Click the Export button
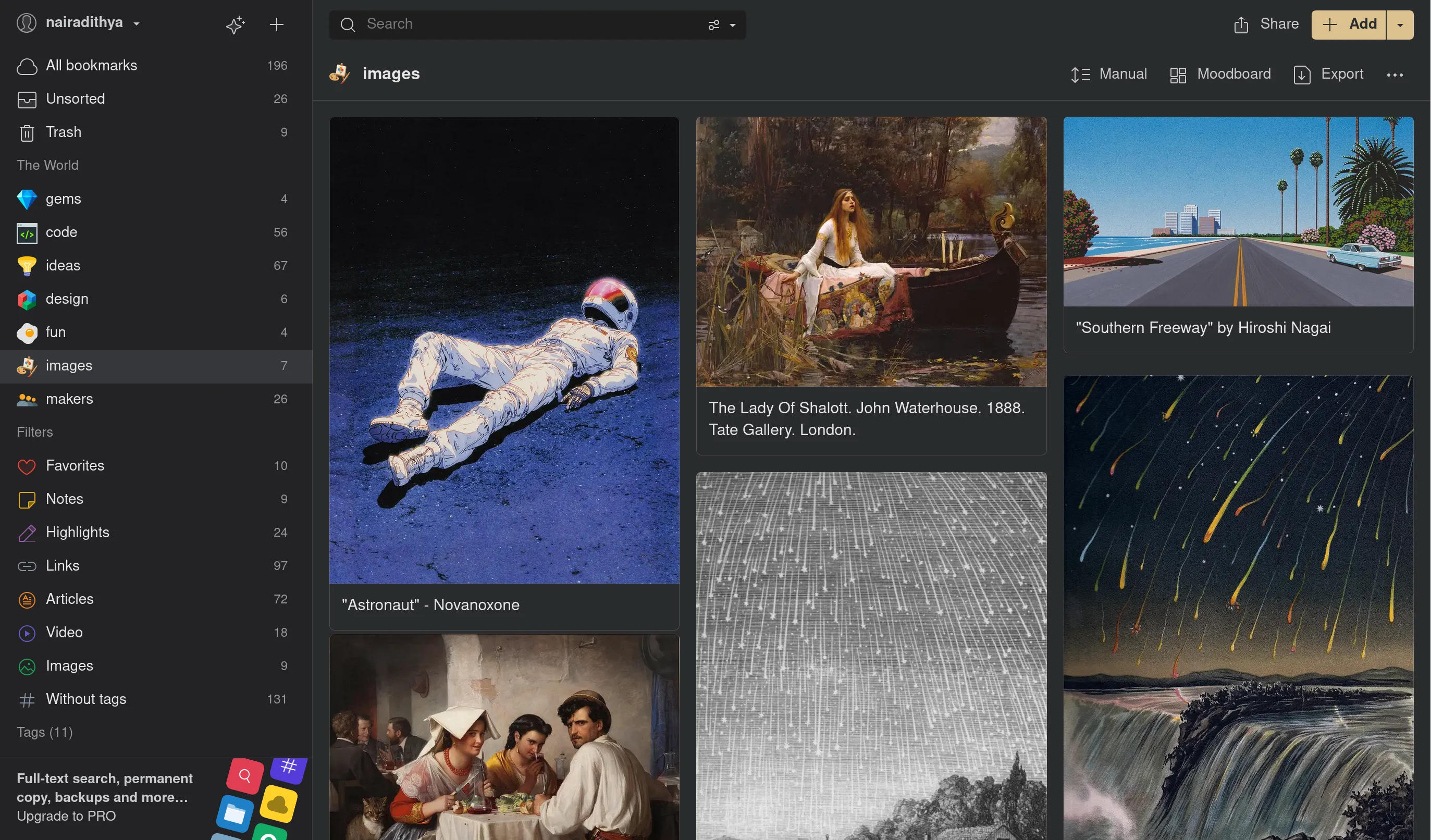Image resolution: width=1431 pixels, height=840 pixels. [1328, 75]
